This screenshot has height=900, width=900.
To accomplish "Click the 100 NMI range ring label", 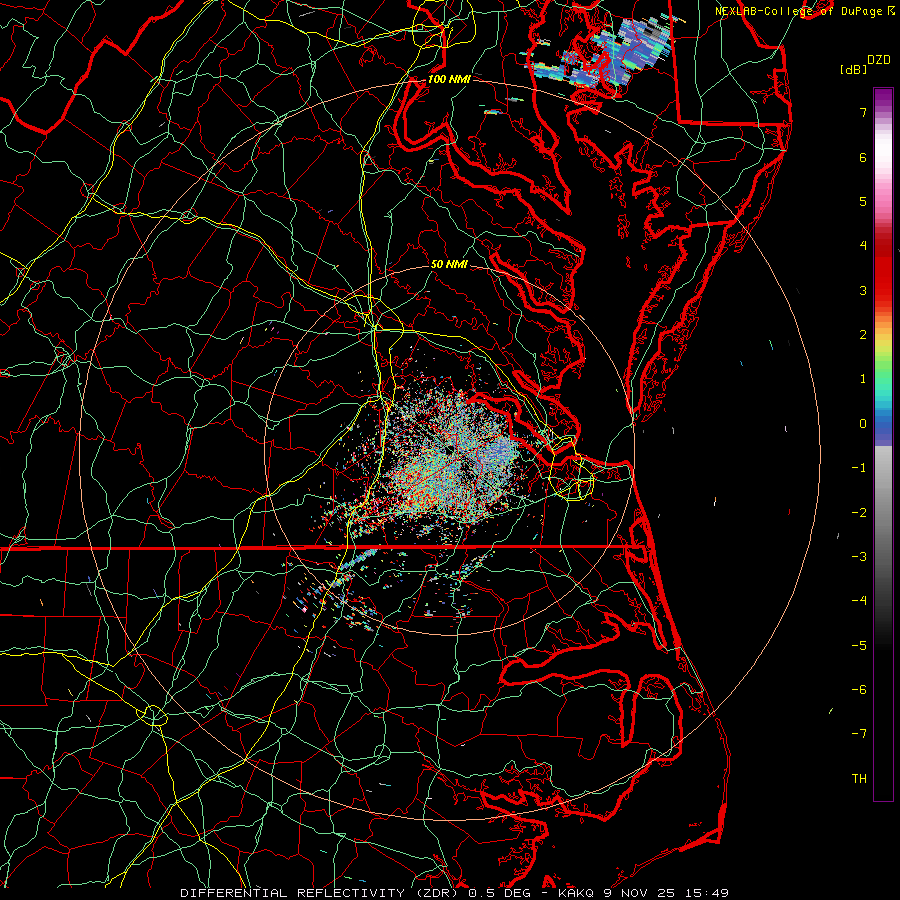I will [449, 79].
